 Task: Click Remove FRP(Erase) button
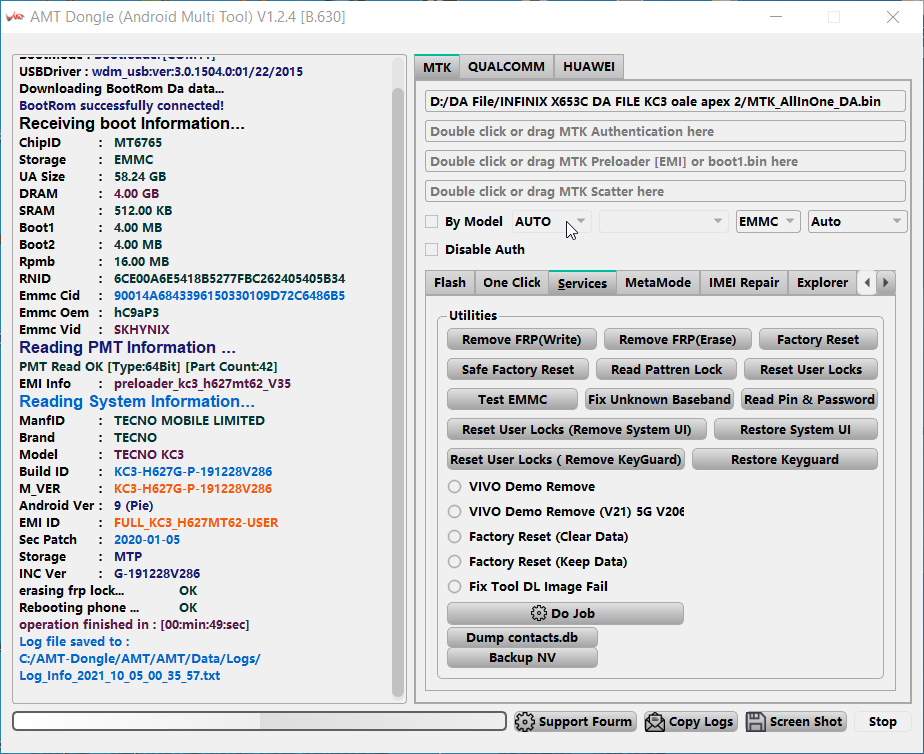tap(678, 339)
